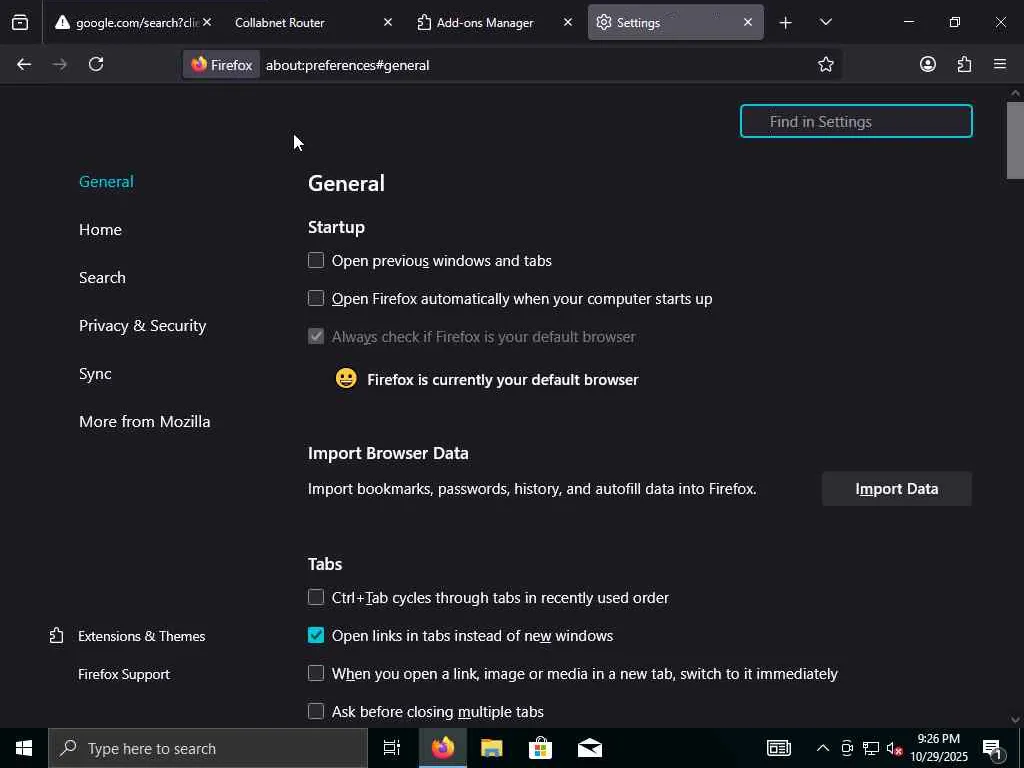Bookmark this page with the star
This screenshot has height=768, width=1024.
[825, 64]
